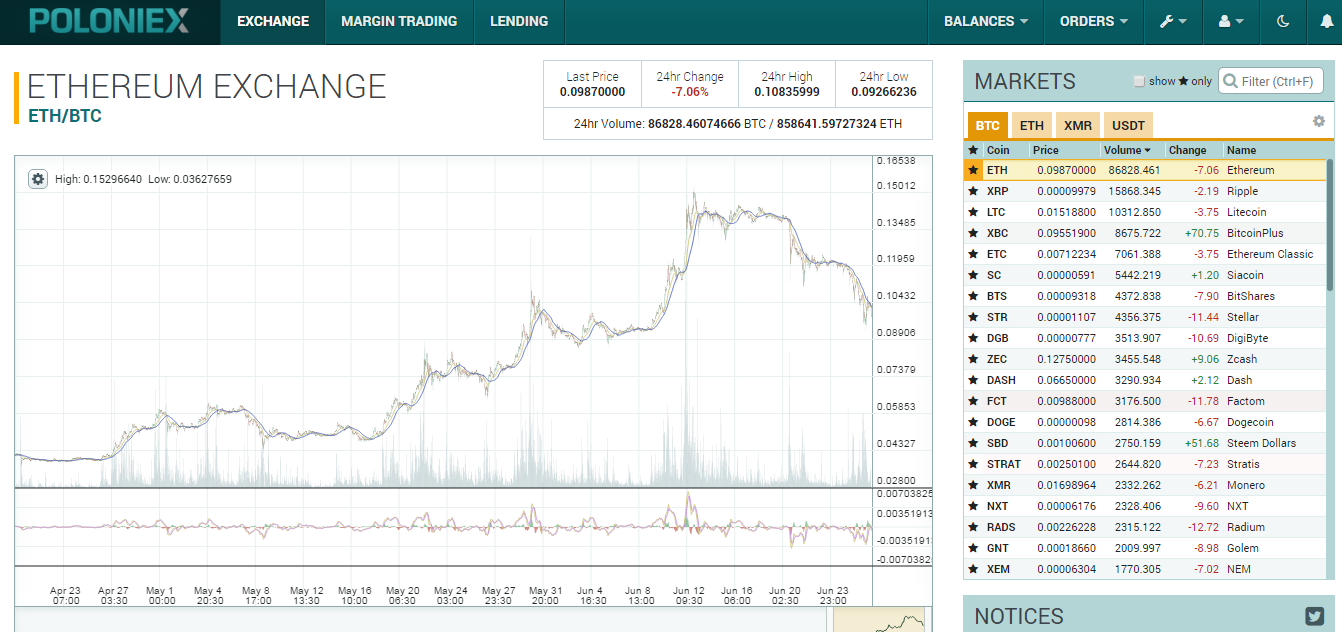Image resolution: width=1342 pixels, height=632 pixels.
Task: Open the Exchange tab
Action: coord(273,21)
